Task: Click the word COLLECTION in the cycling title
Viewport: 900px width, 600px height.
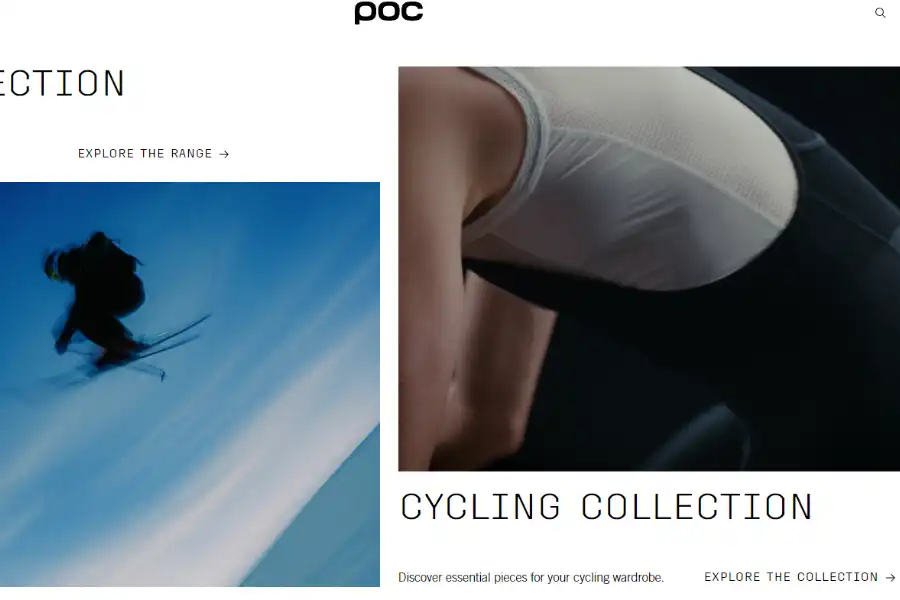Action: coord(697,507)
